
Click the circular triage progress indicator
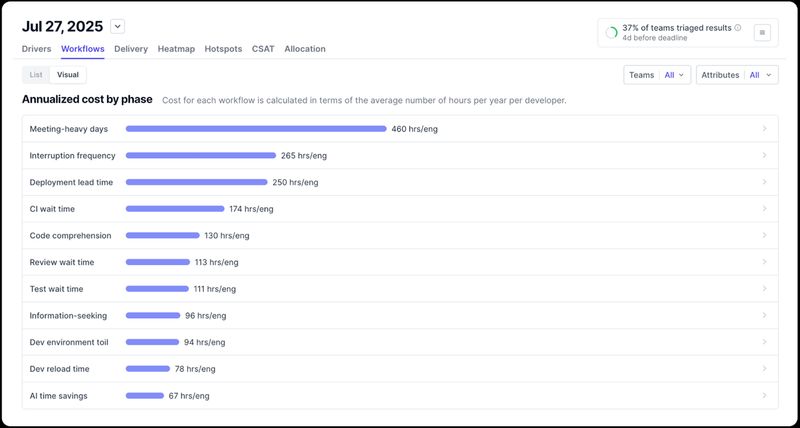[x=611, y=33]
